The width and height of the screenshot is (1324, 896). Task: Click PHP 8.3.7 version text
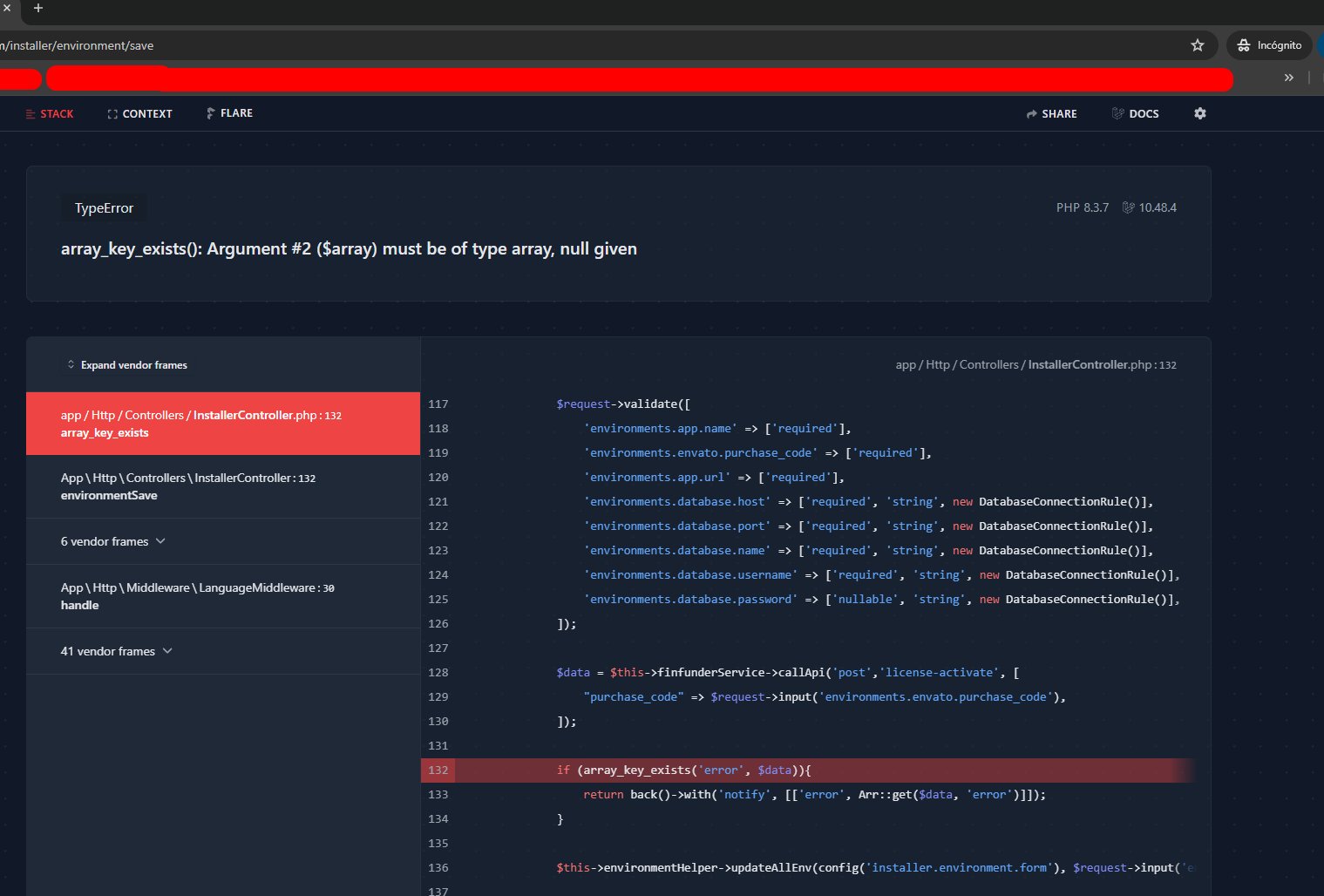(x=1083, y=207)
